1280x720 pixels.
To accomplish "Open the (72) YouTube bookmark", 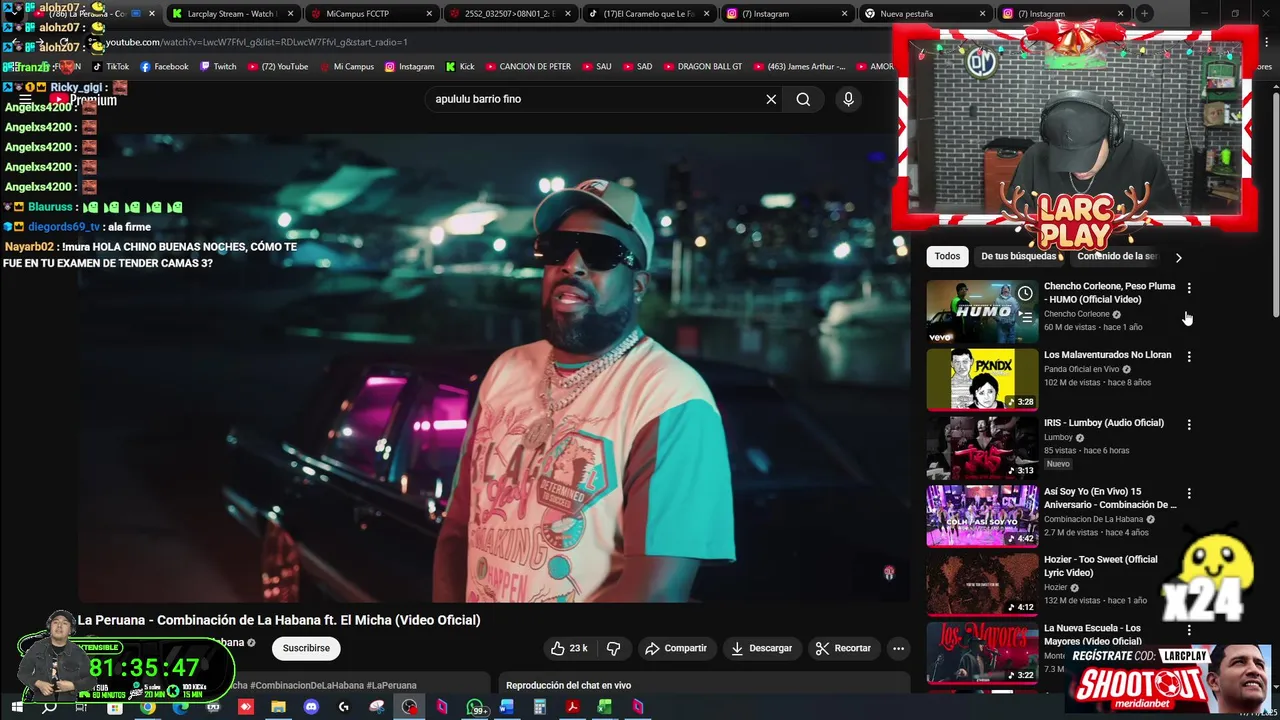I will [x=277, y=67].
